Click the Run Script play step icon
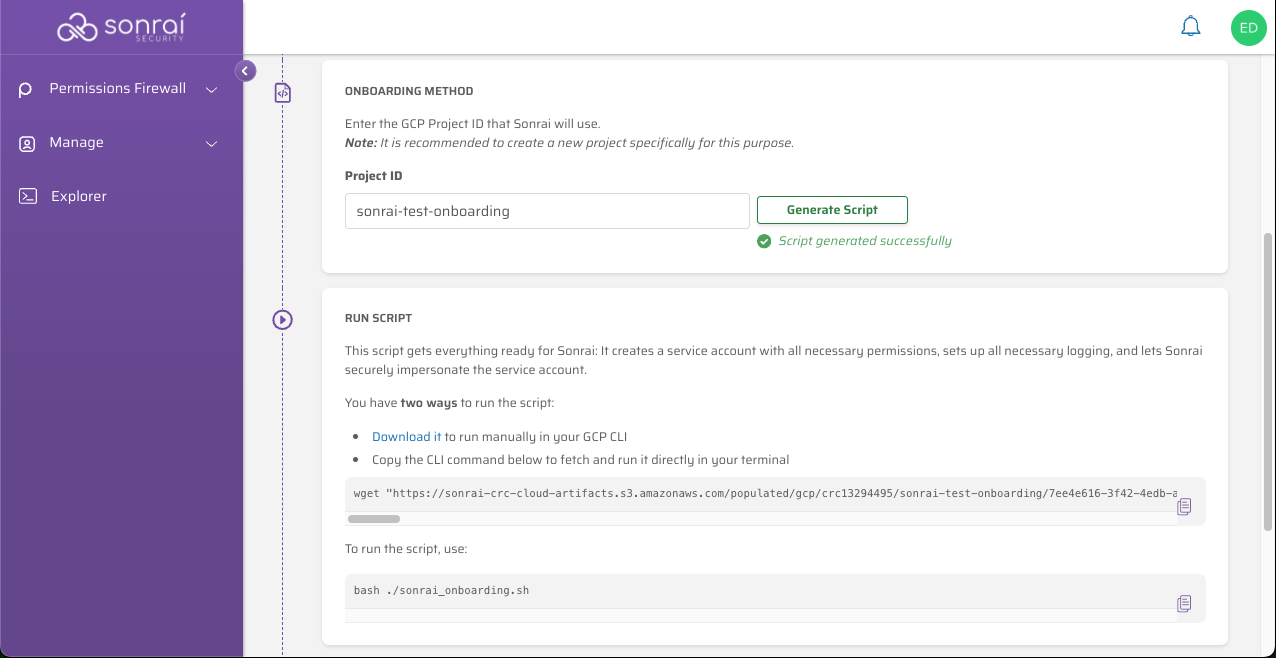Viewport: 1276px width, 658px height. click(283, 320)
